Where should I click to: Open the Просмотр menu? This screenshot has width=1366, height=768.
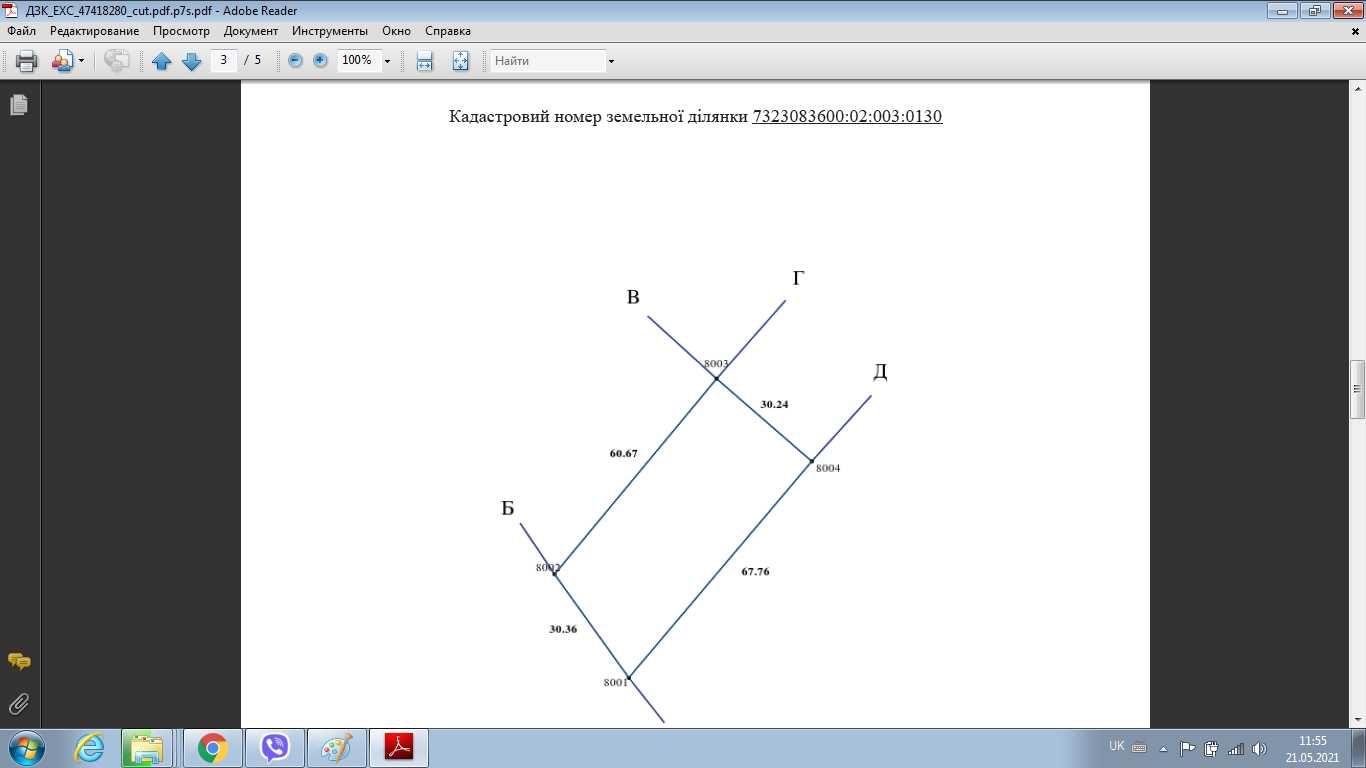[x=182, y=31]
